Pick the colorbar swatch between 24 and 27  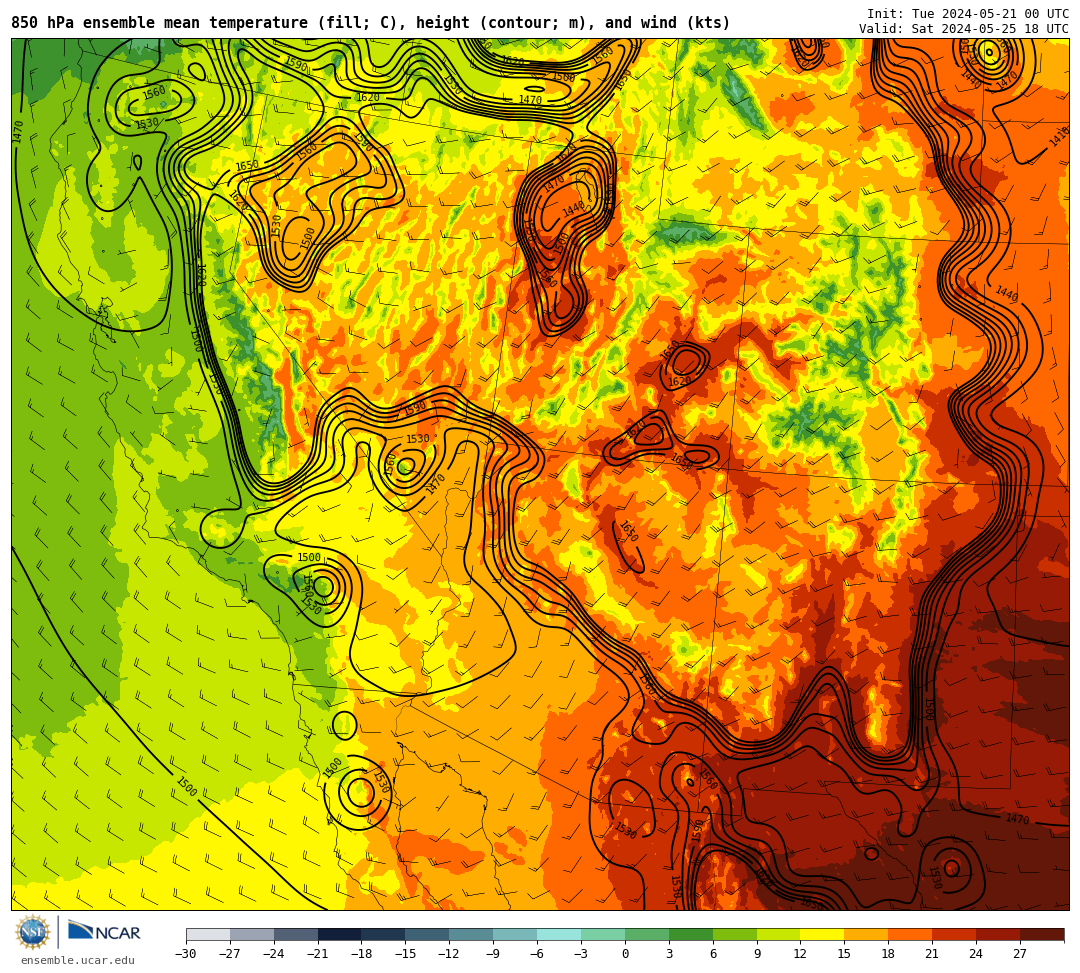pos(999,934)
